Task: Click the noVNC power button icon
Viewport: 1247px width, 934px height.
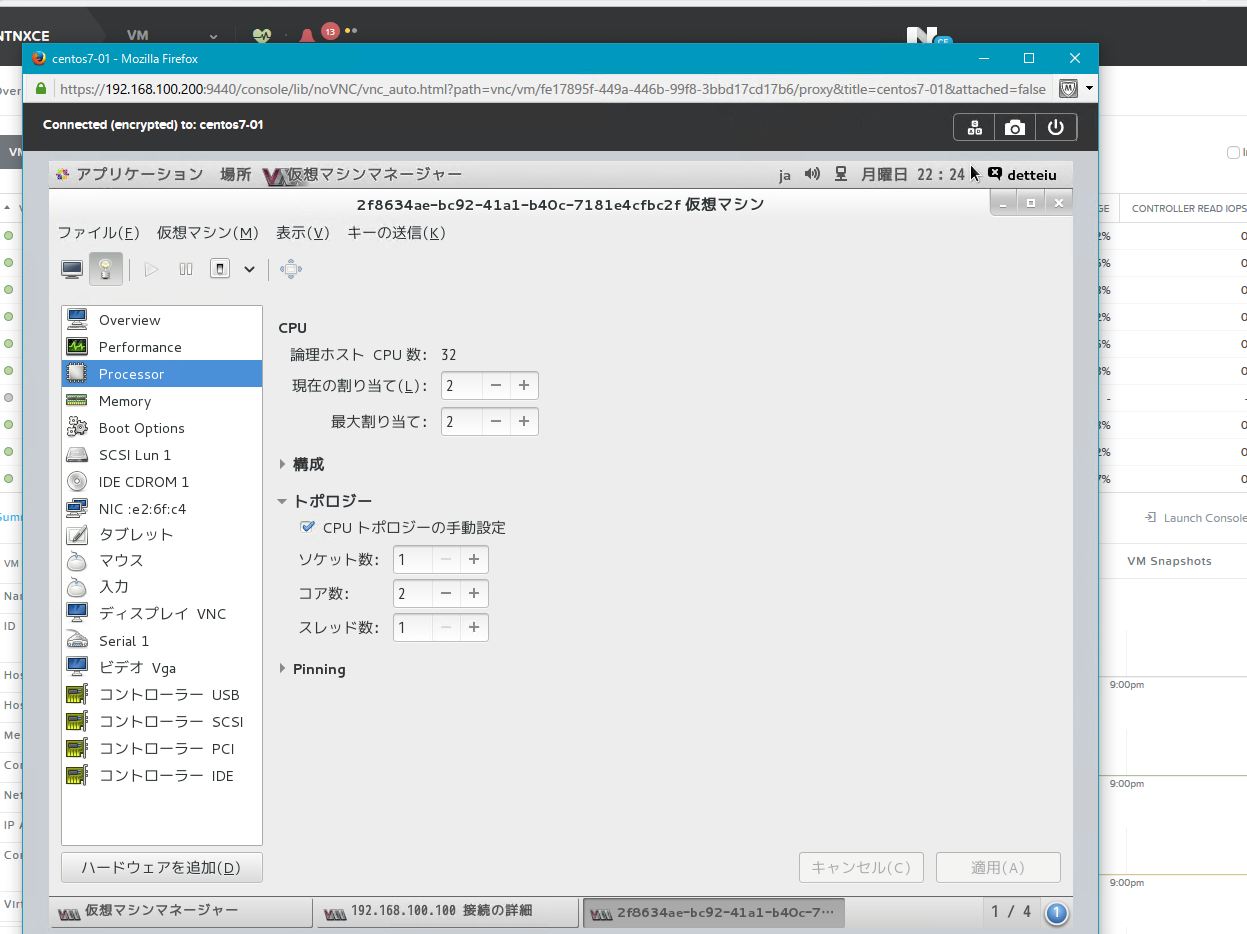Action: pyautogui.click(x=1056, y=127)
